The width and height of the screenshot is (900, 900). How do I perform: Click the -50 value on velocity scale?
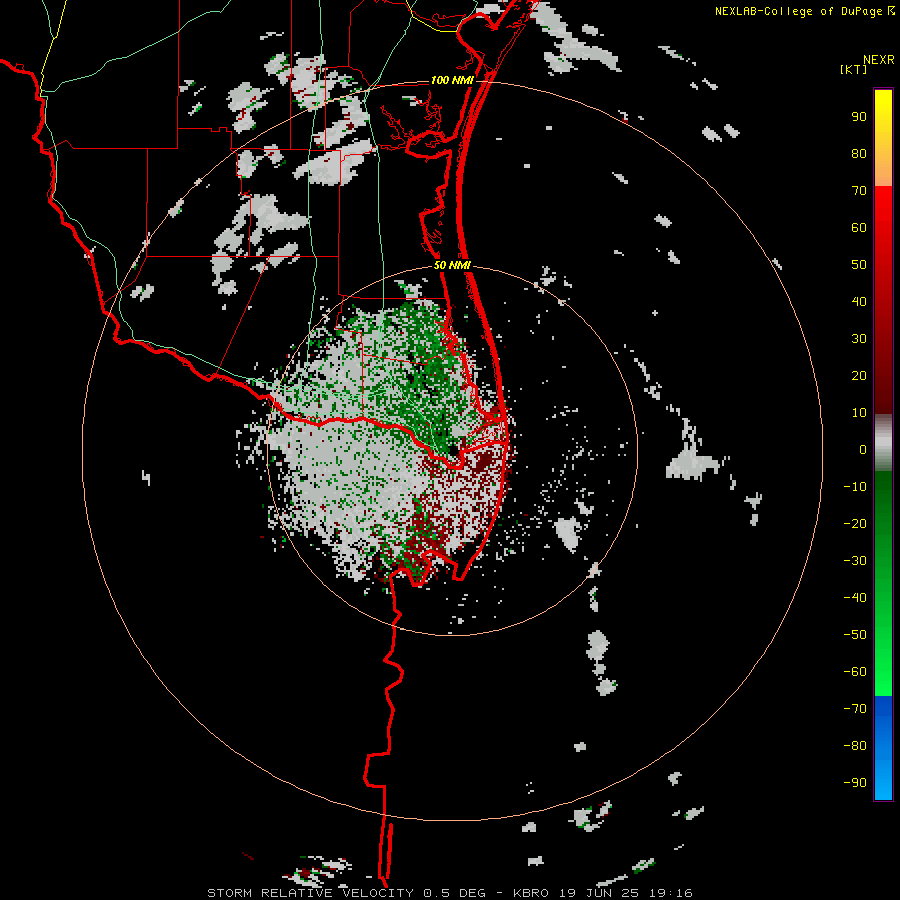click(x=855, y=635)
